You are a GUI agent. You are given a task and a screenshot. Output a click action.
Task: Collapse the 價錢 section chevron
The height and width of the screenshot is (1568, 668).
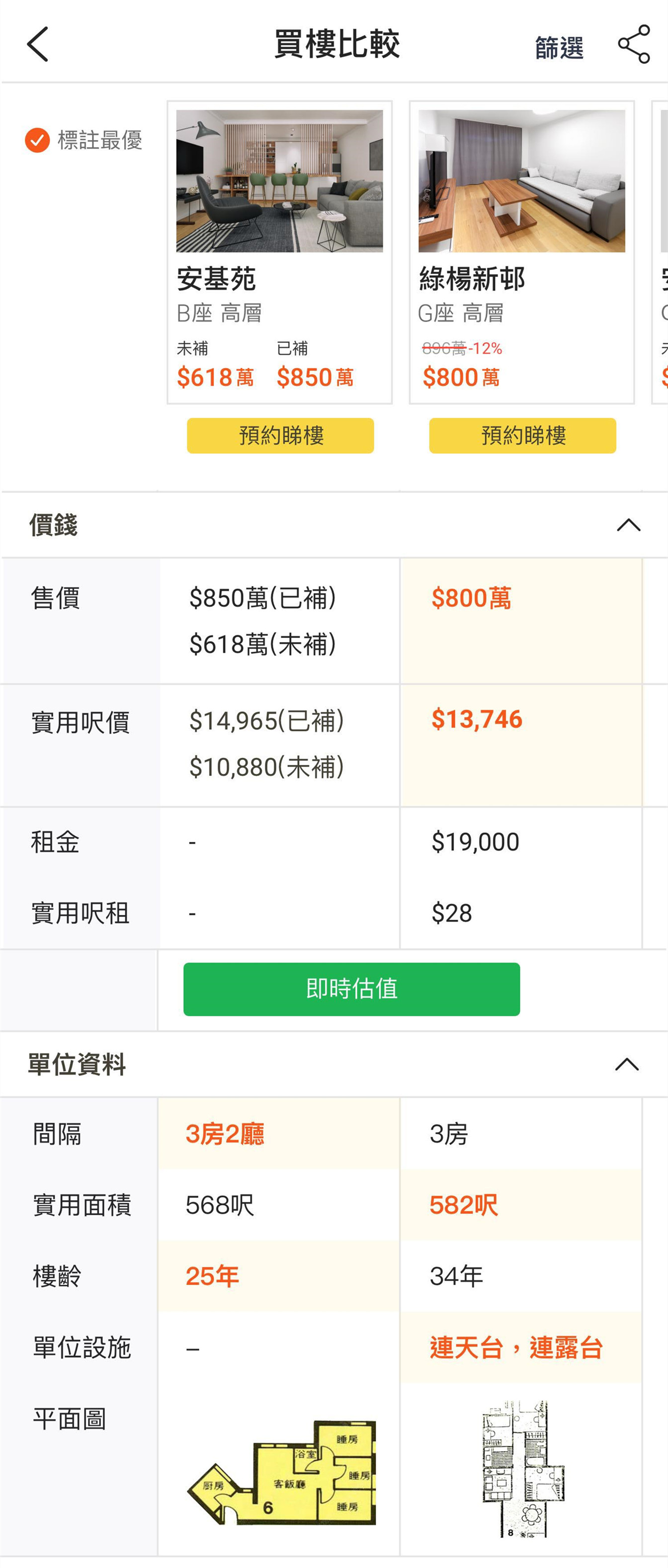tap(628, 524)
